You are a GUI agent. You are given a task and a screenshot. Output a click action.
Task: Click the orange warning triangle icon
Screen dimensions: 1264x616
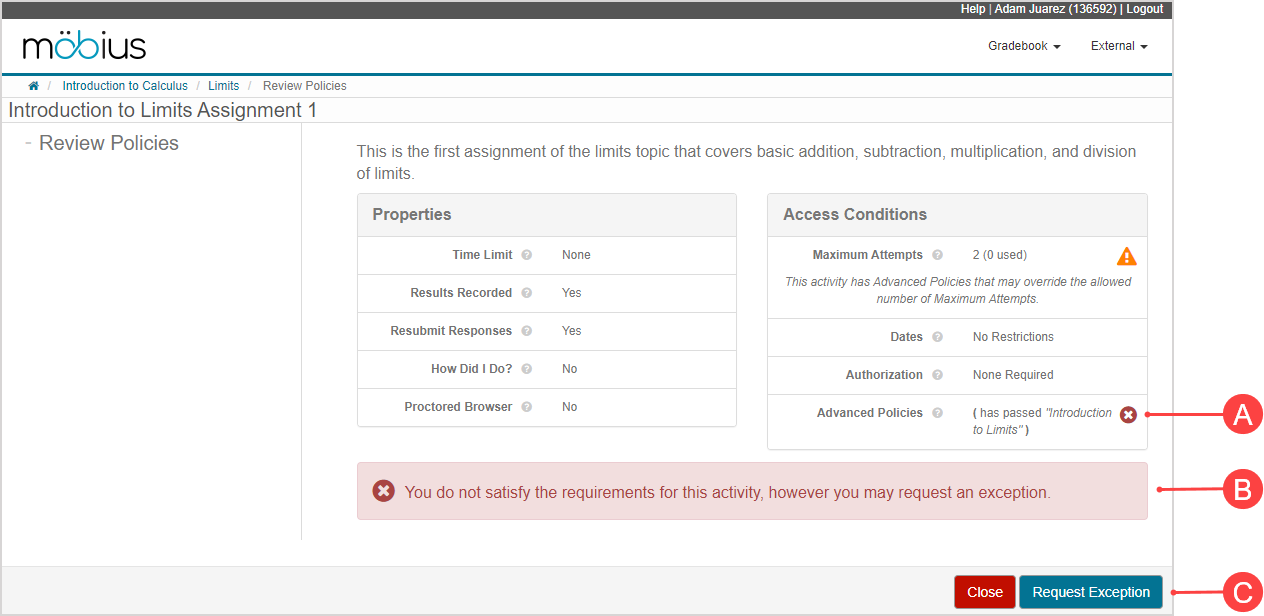click(x=1126, y=255)
